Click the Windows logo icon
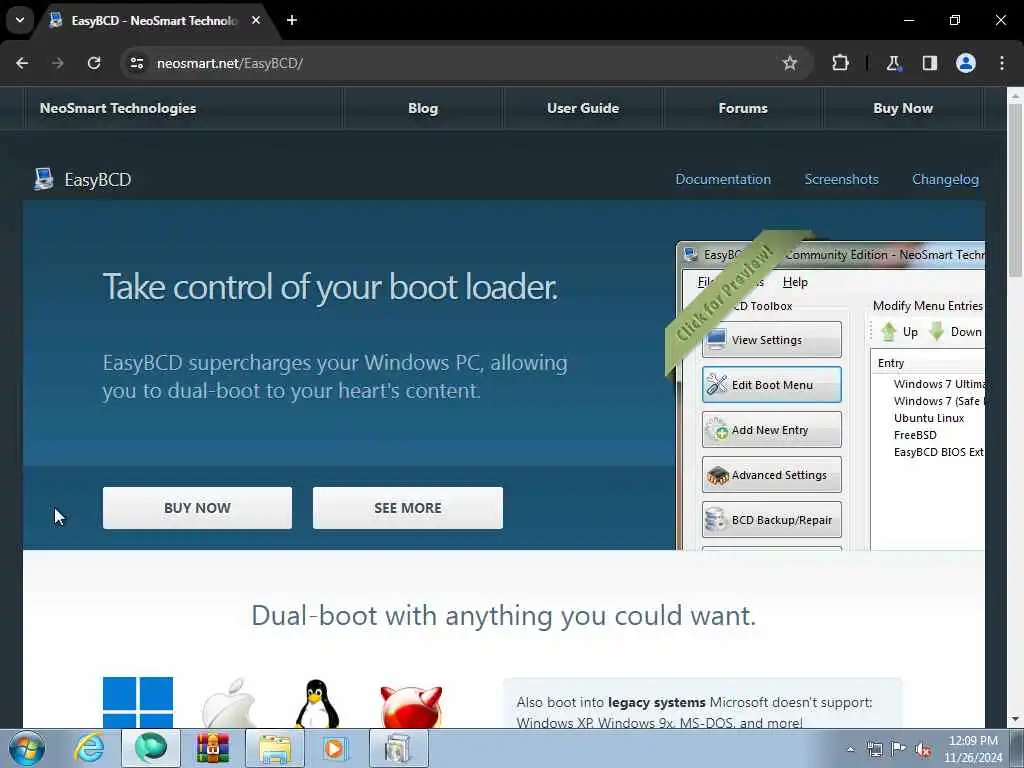The width and height of the screenshot is (1024, 768). click(138, 702)
